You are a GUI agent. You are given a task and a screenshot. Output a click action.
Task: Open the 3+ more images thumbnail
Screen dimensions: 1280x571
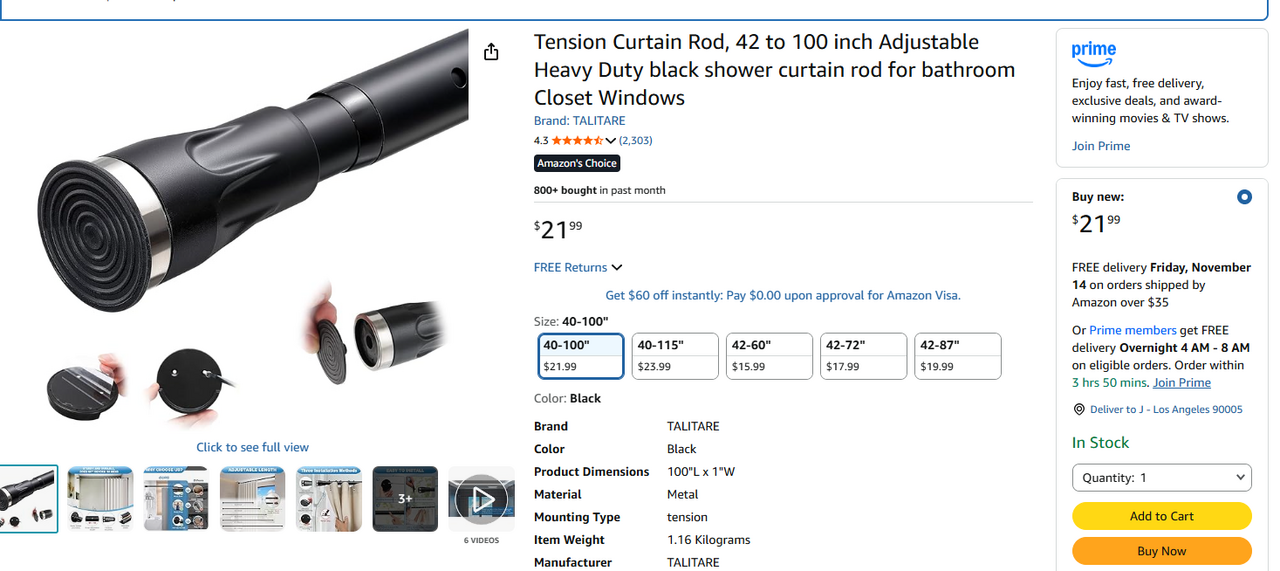click(405, 498)
